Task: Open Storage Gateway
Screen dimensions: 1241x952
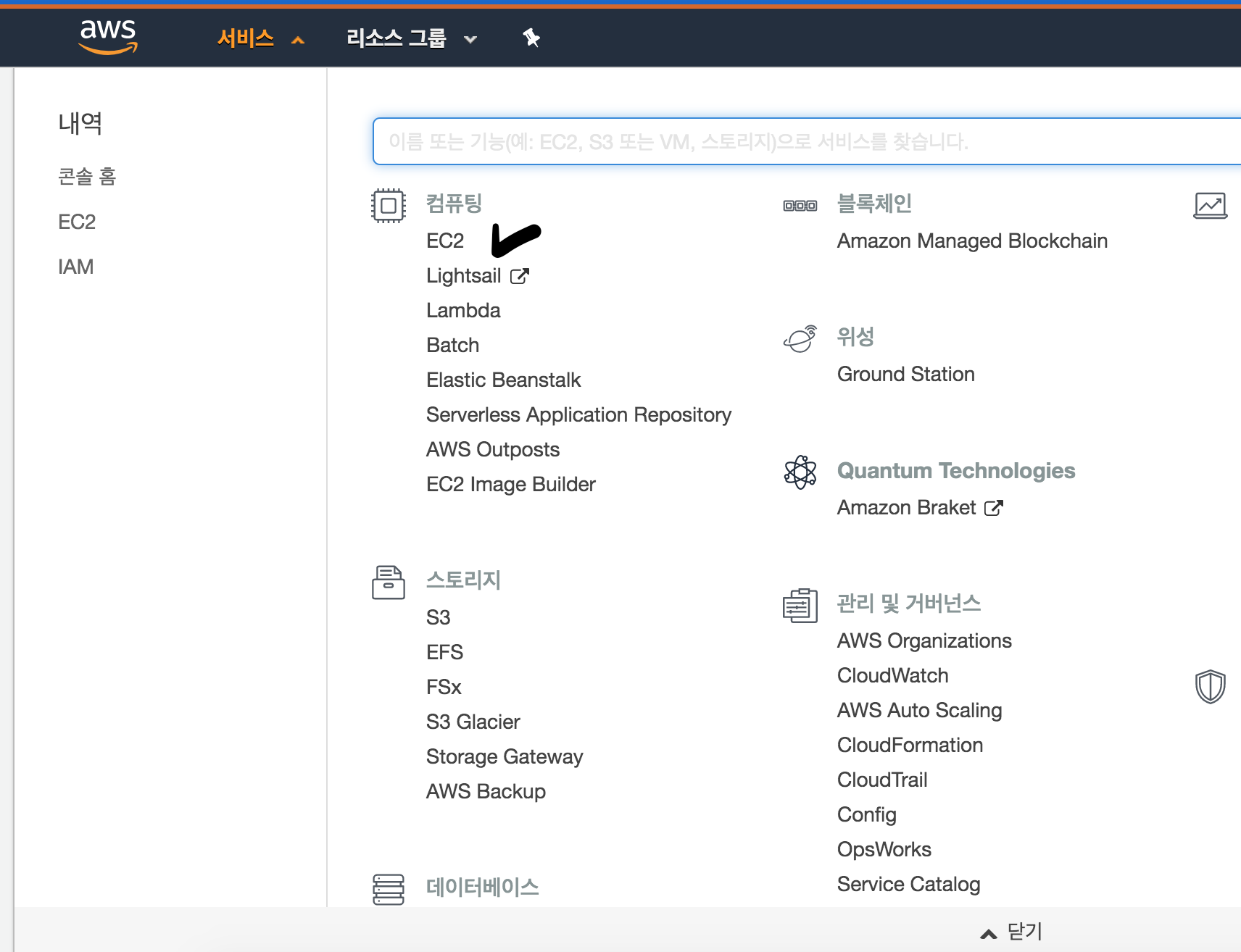Action: [505, 756]
